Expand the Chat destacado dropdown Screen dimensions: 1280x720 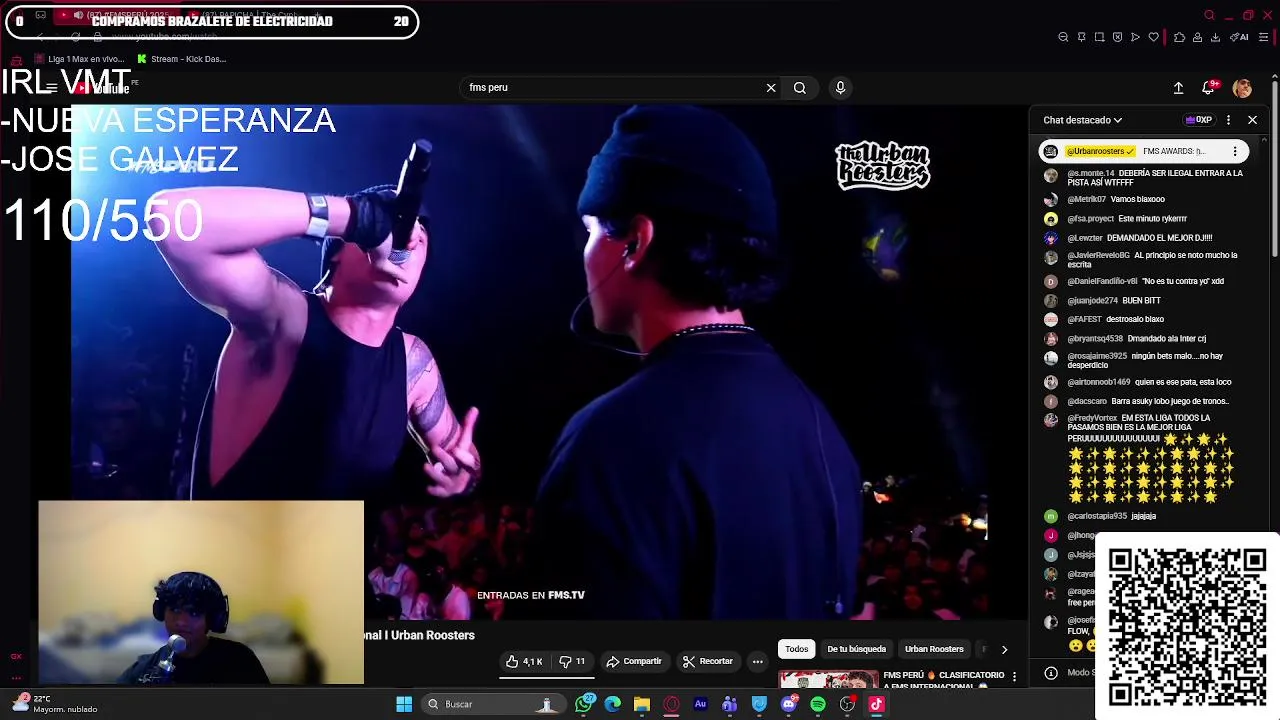1082,120
